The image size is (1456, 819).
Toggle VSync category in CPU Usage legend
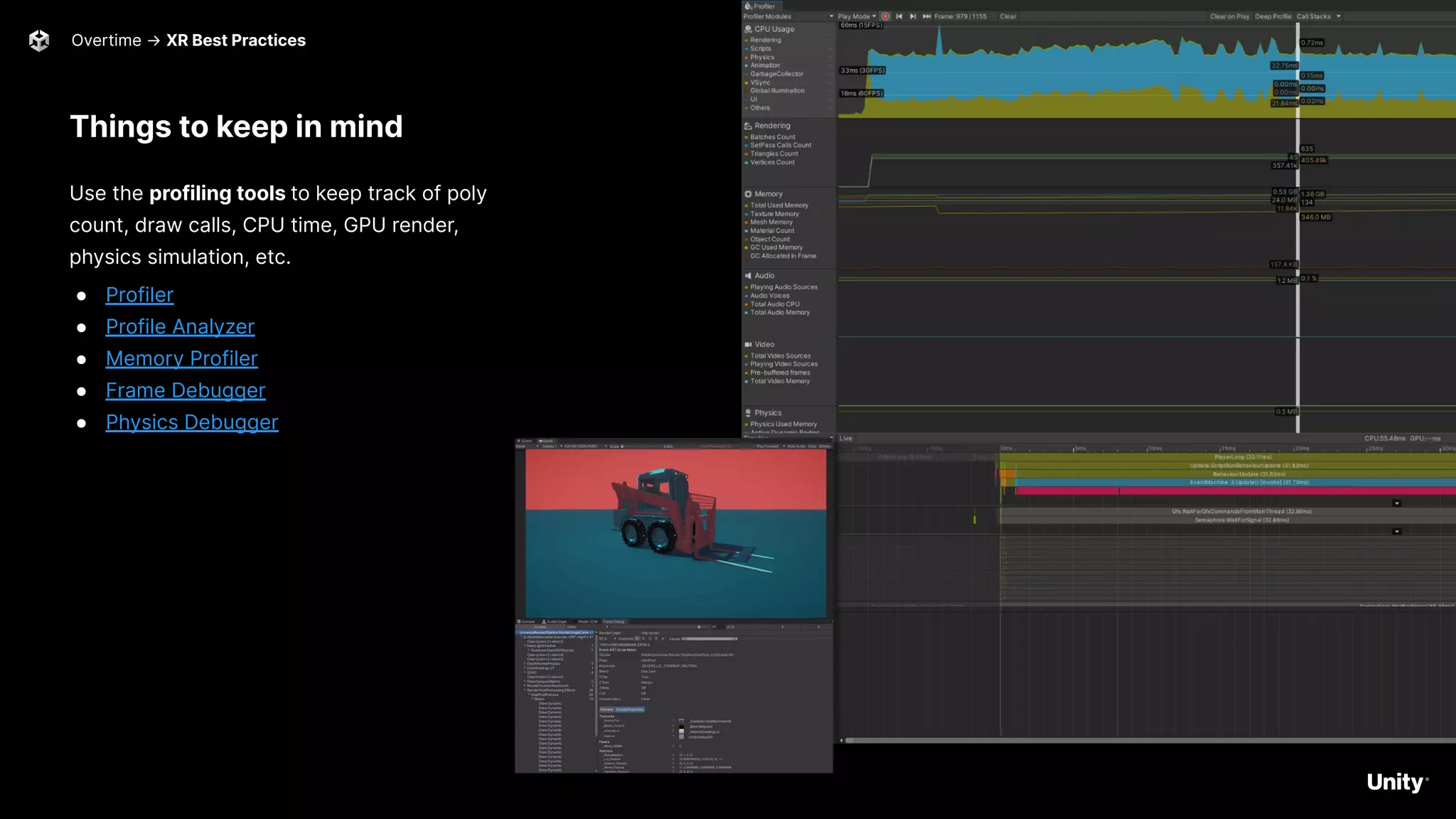[x=757, y=82]
